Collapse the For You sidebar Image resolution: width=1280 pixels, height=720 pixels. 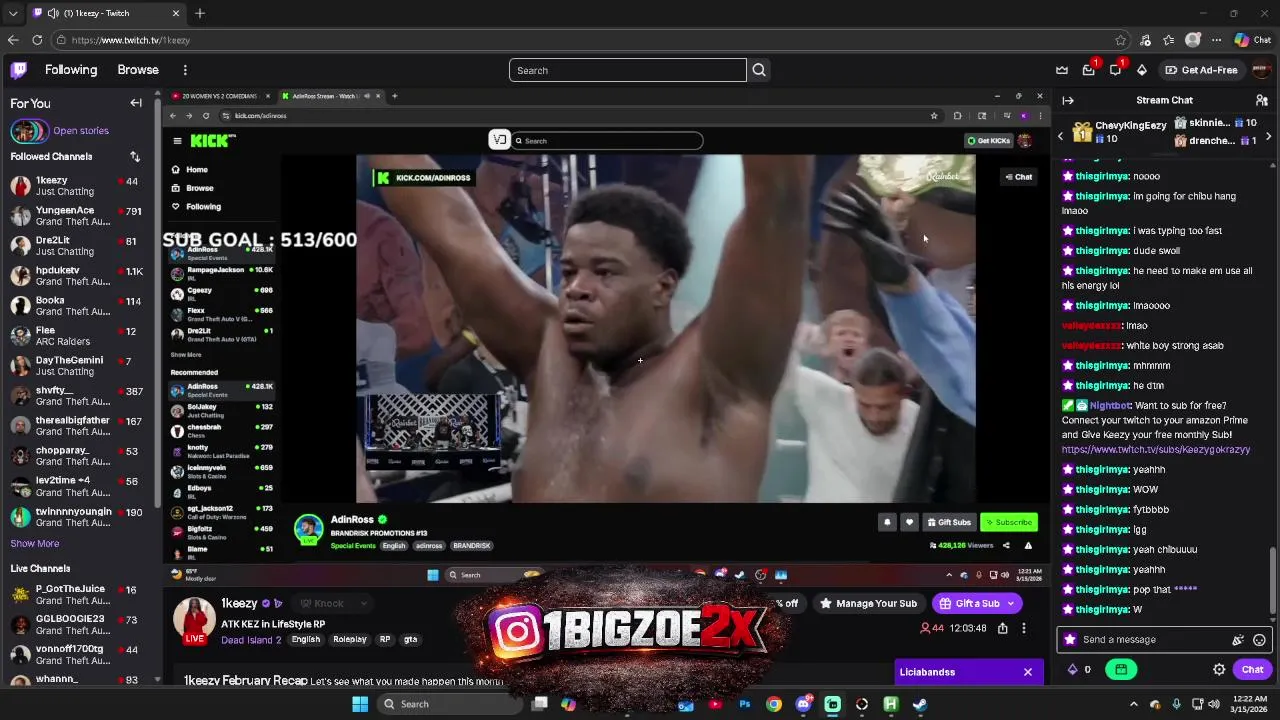tap(136, 103)
